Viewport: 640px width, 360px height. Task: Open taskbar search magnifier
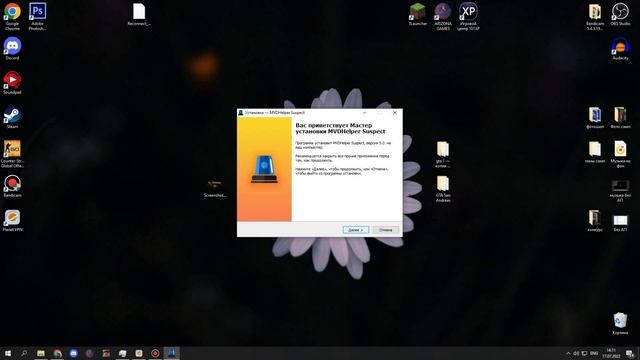pos(24,353)
